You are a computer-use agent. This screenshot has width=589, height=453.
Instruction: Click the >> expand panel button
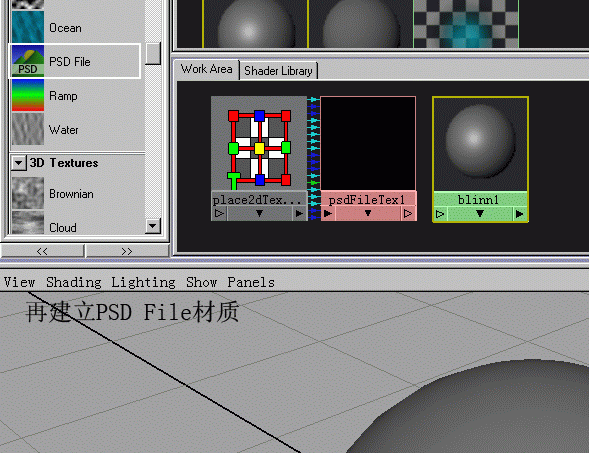pos(127,251)
